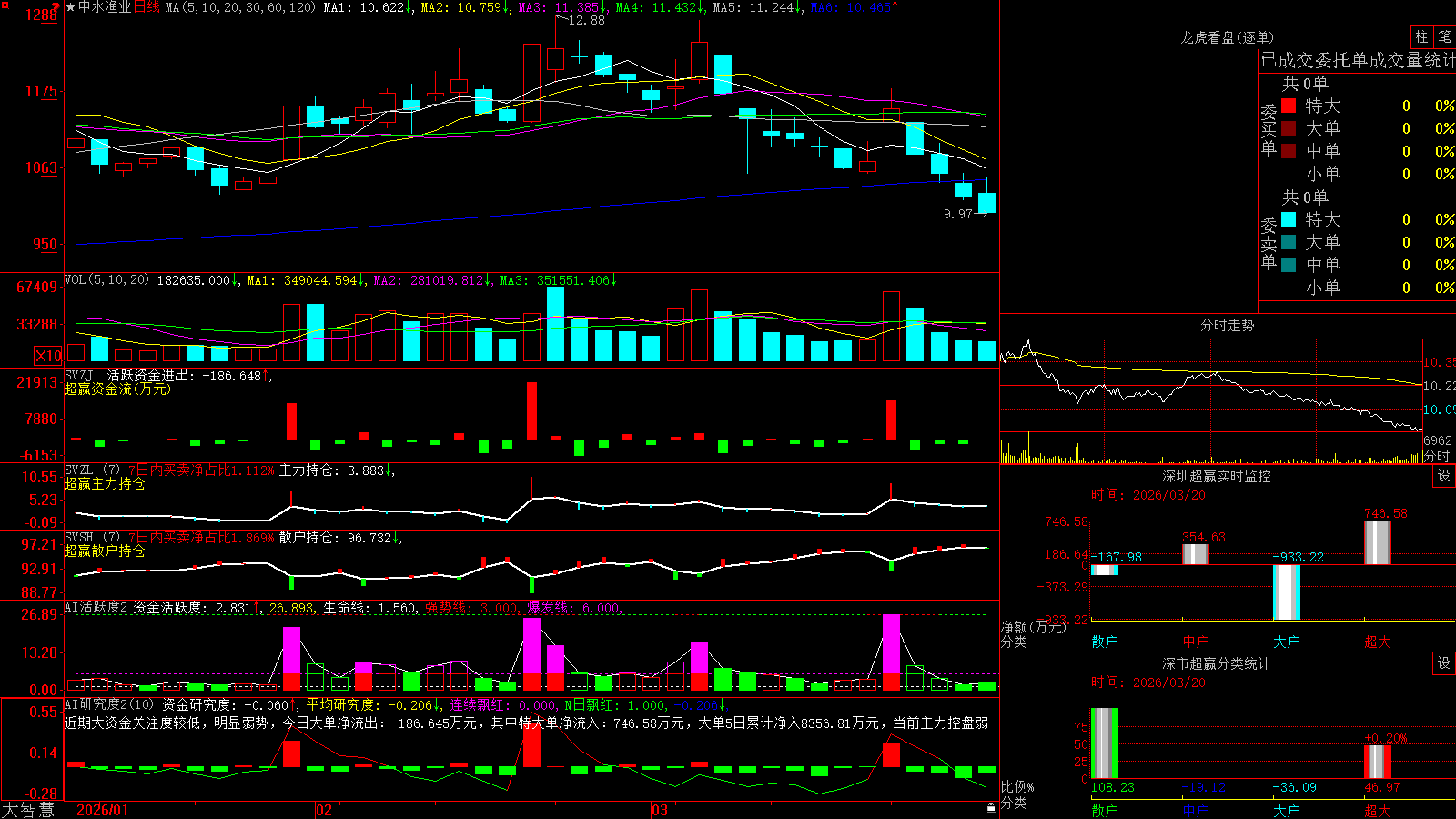
Task: Click the 超大 bar labeled 746.58
Action: (x=1378, y=542)
